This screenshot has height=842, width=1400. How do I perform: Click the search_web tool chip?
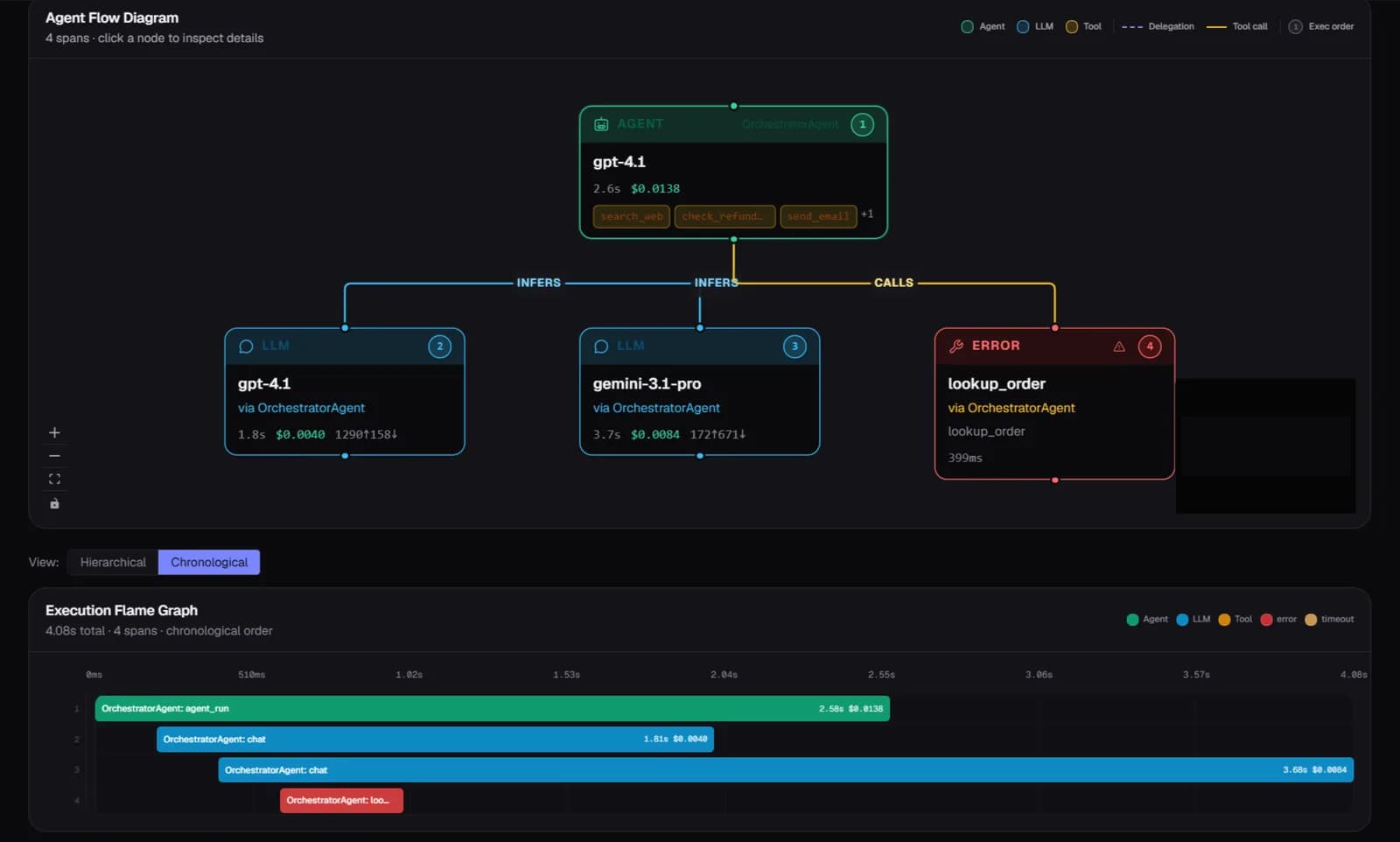pos(632,216)
